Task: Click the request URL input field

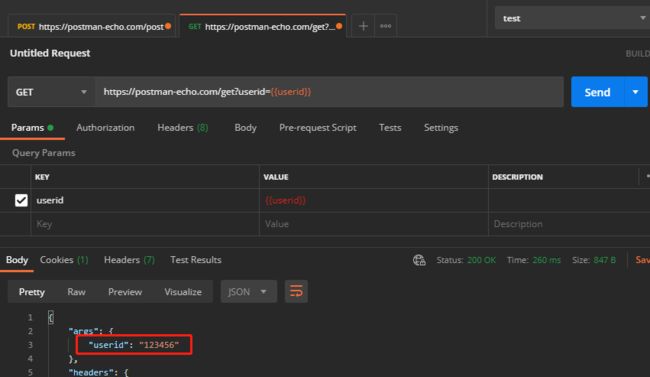Action: coord(330,92)
